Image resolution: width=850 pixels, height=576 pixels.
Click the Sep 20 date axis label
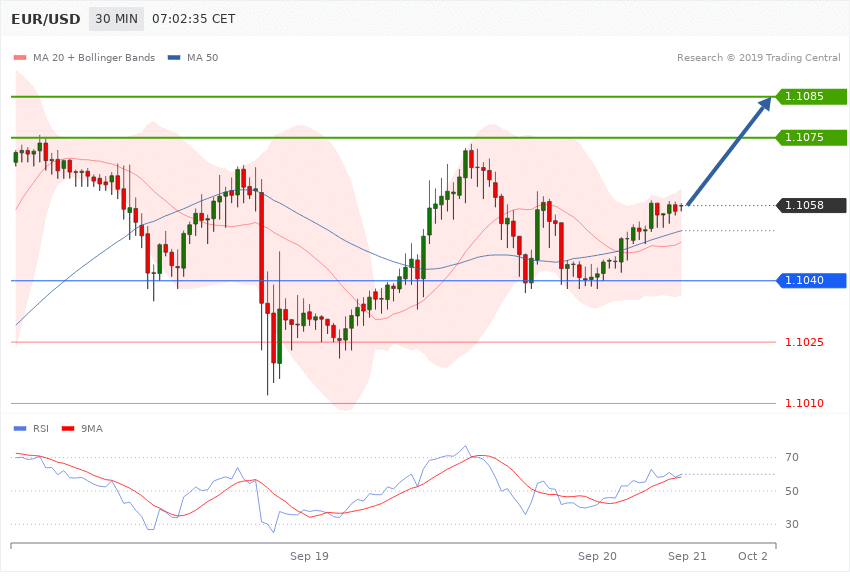point(597,556)
